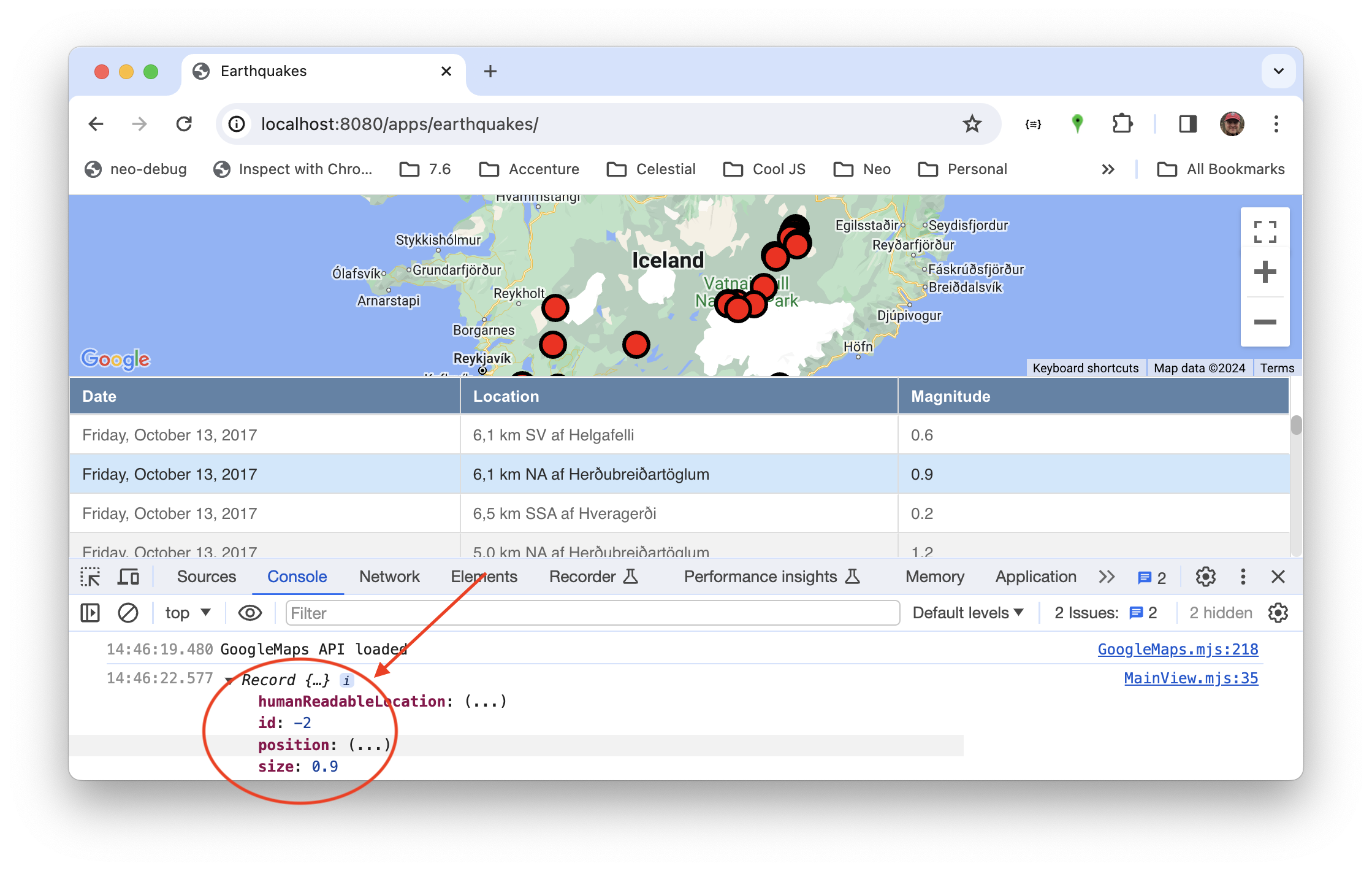Switch to the Network tab

pos(389,577)
